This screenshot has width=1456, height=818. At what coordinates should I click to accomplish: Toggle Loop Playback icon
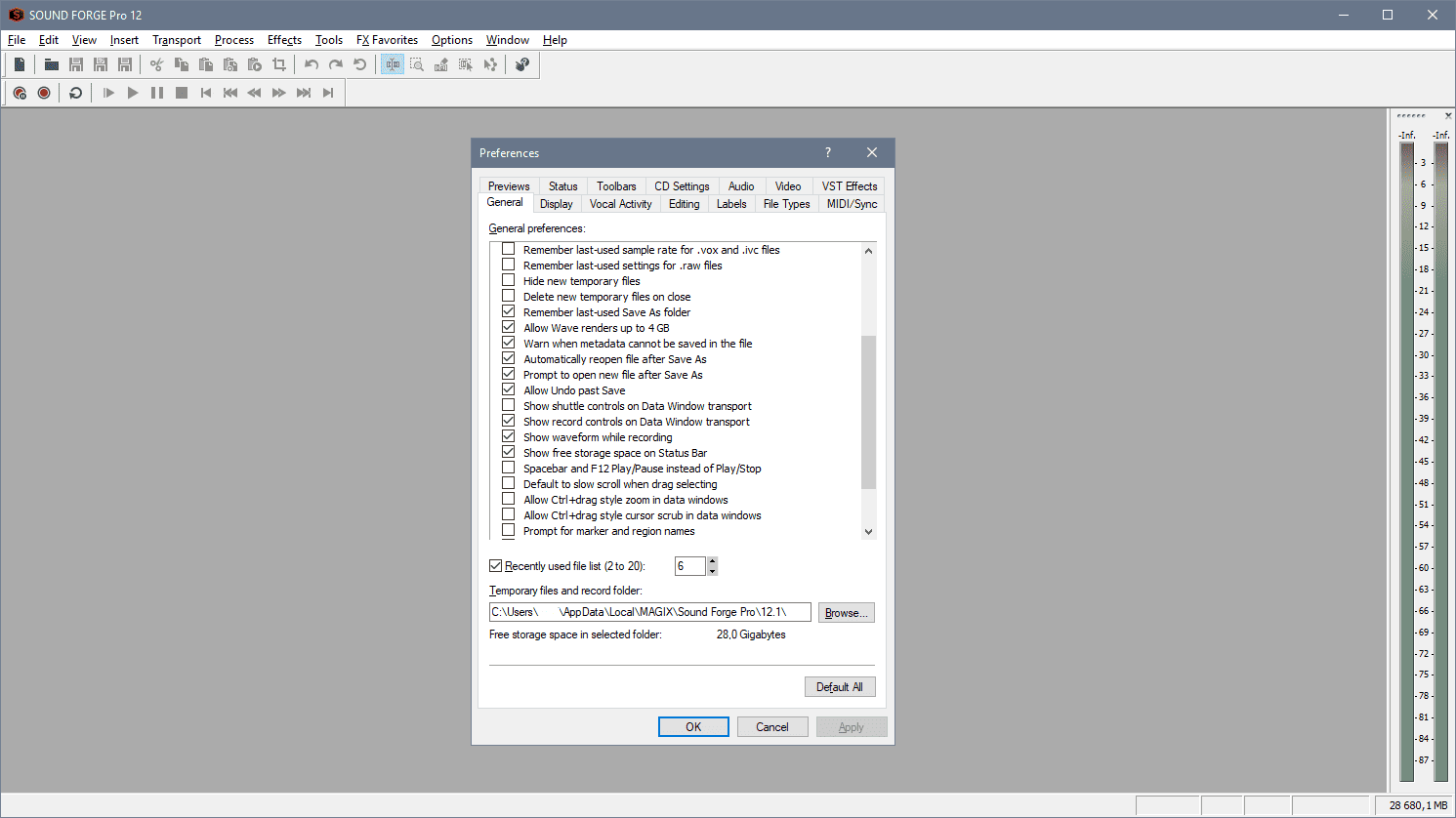[75, 93]
